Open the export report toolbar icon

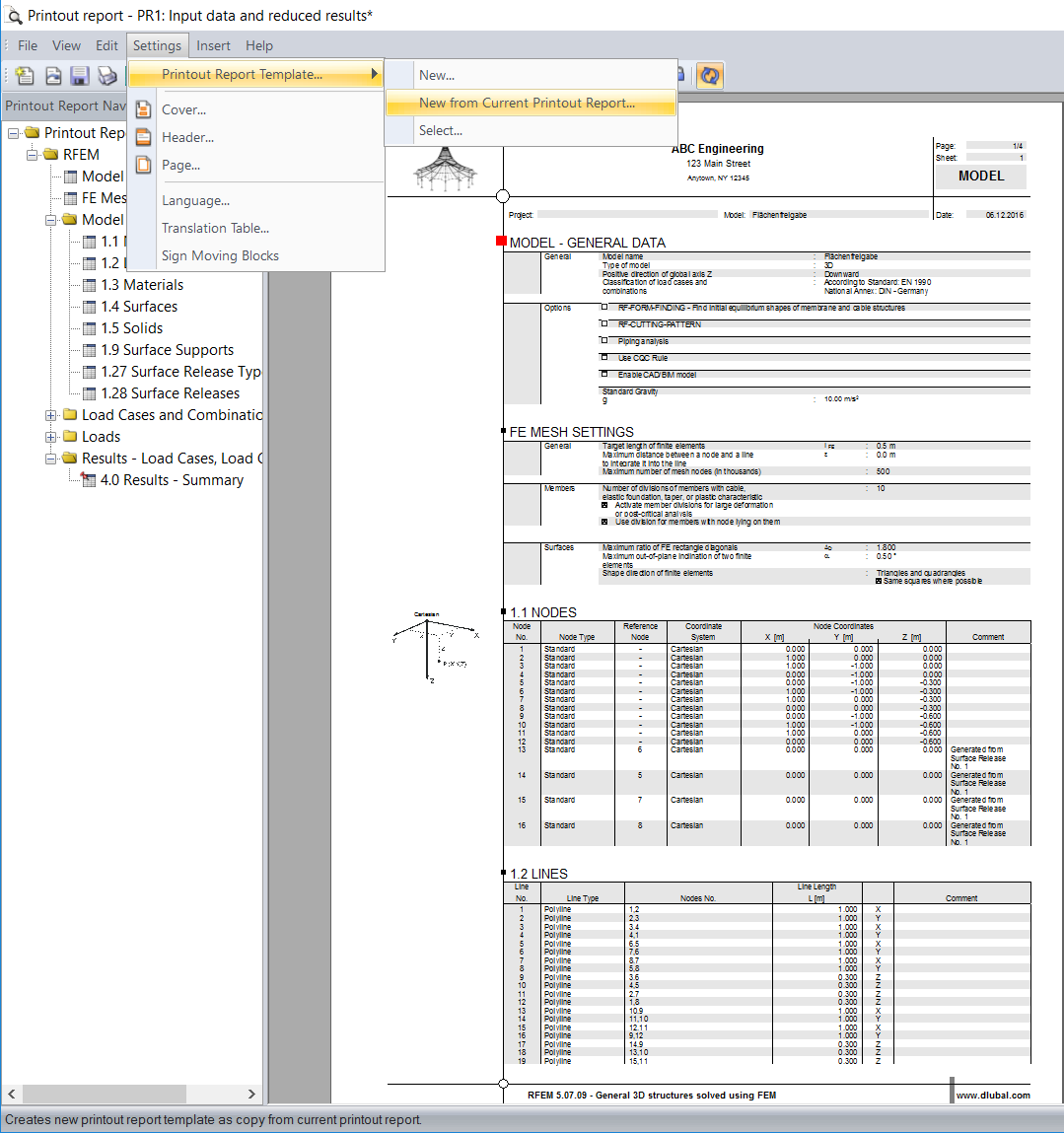pos(51,76)
